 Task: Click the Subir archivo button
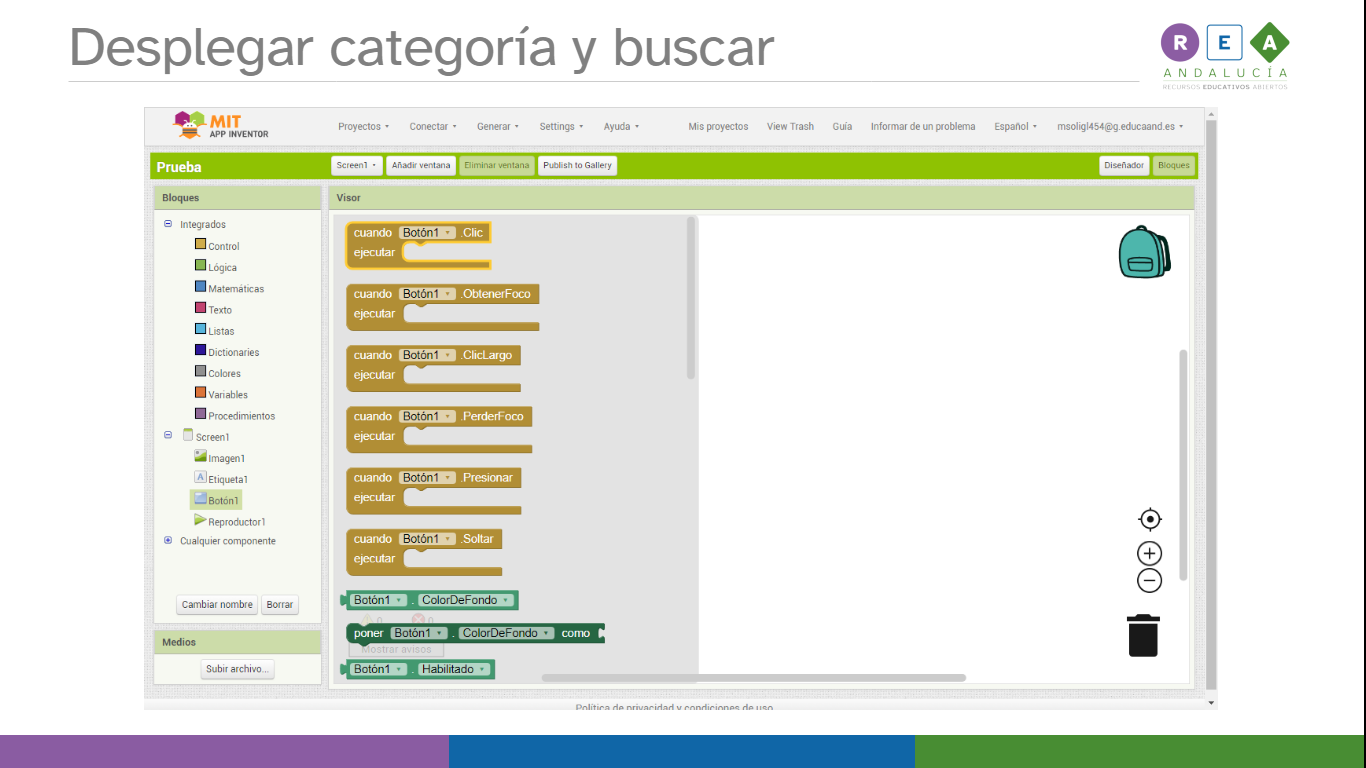point(238,669)
